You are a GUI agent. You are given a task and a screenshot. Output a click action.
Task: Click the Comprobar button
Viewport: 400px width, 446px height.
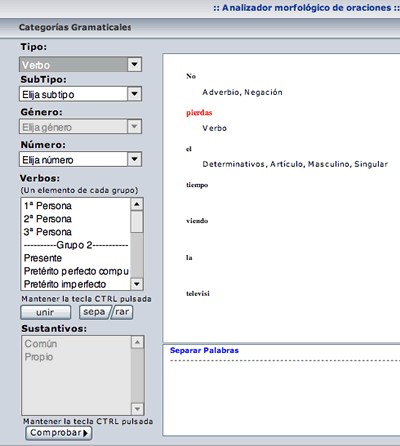pyautogui.click(x=59, y=433)
